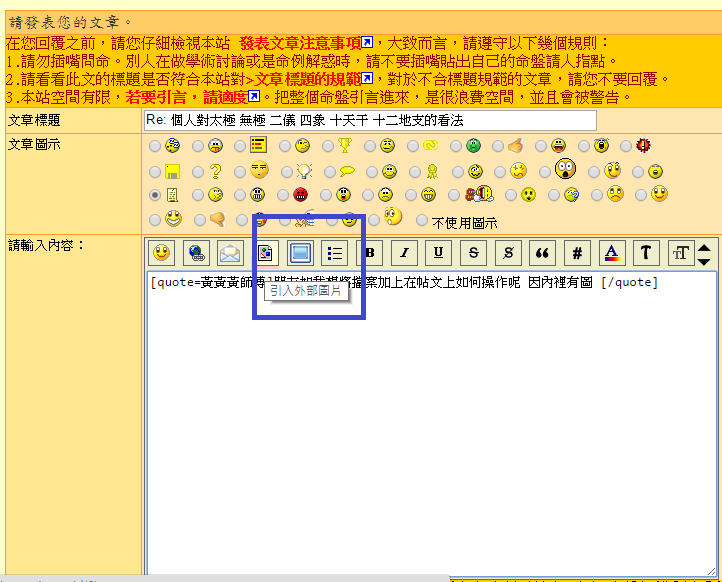Click the blue frame box toolbar icon
Viewport: 722px width, 582px height.
[300, 253]
